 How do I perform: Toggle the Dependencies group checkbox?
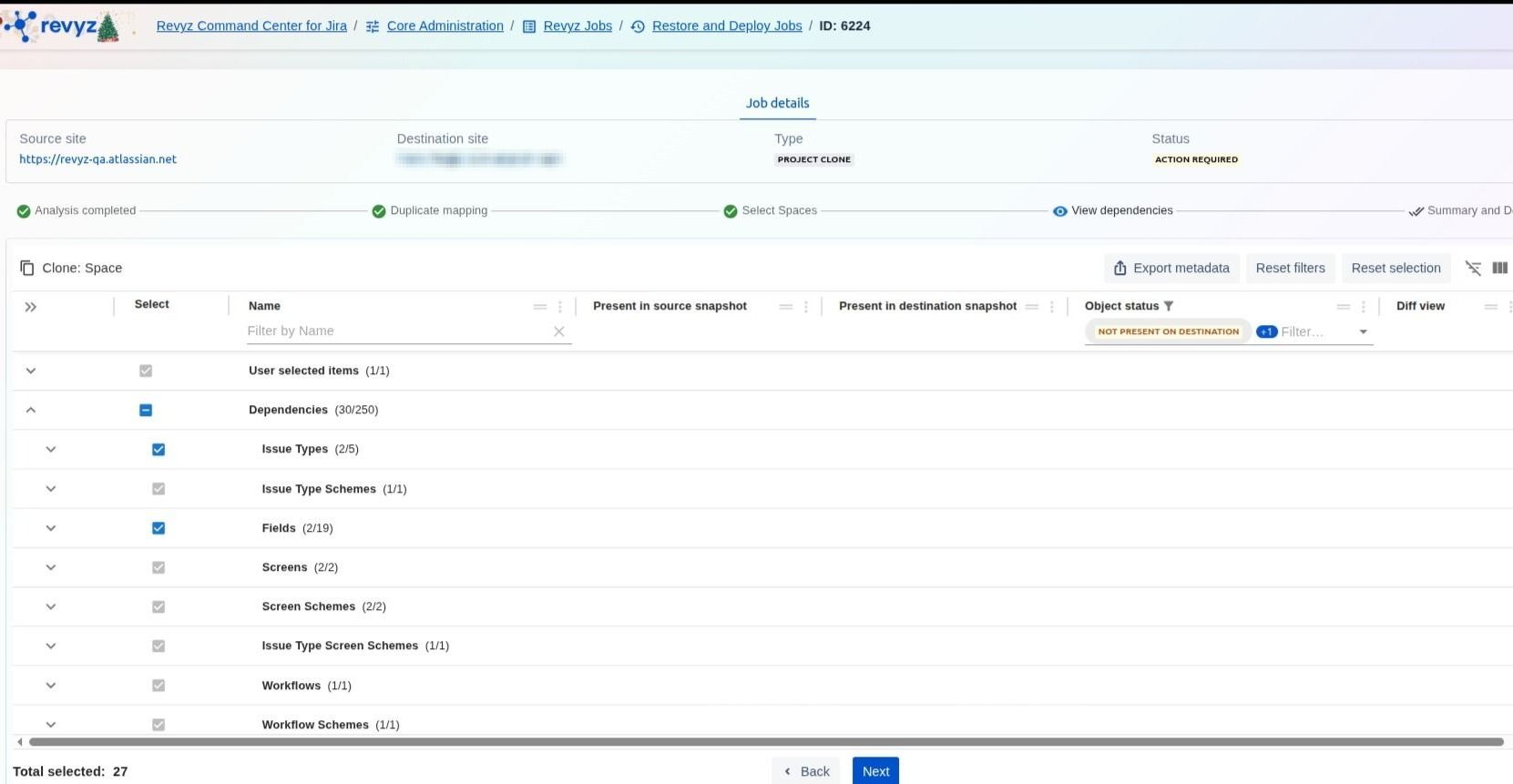click(x=146, y=411)
